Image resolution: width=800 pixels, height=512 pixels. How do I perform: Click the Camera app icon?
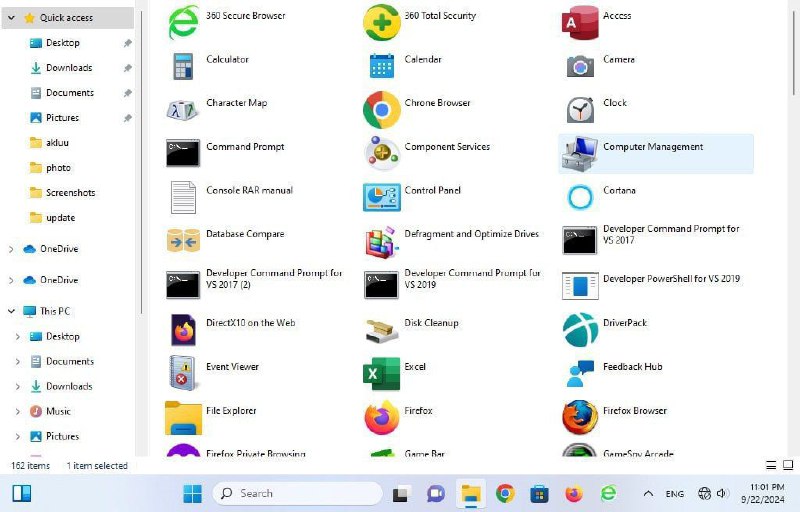580,66
